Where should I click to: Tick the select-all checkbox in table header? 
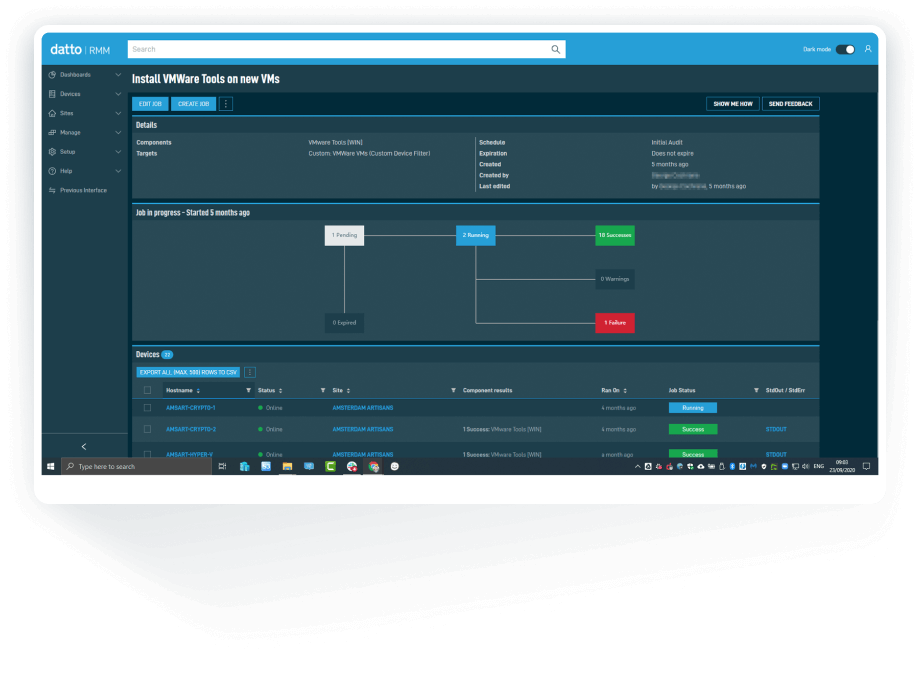pos(147,390)
